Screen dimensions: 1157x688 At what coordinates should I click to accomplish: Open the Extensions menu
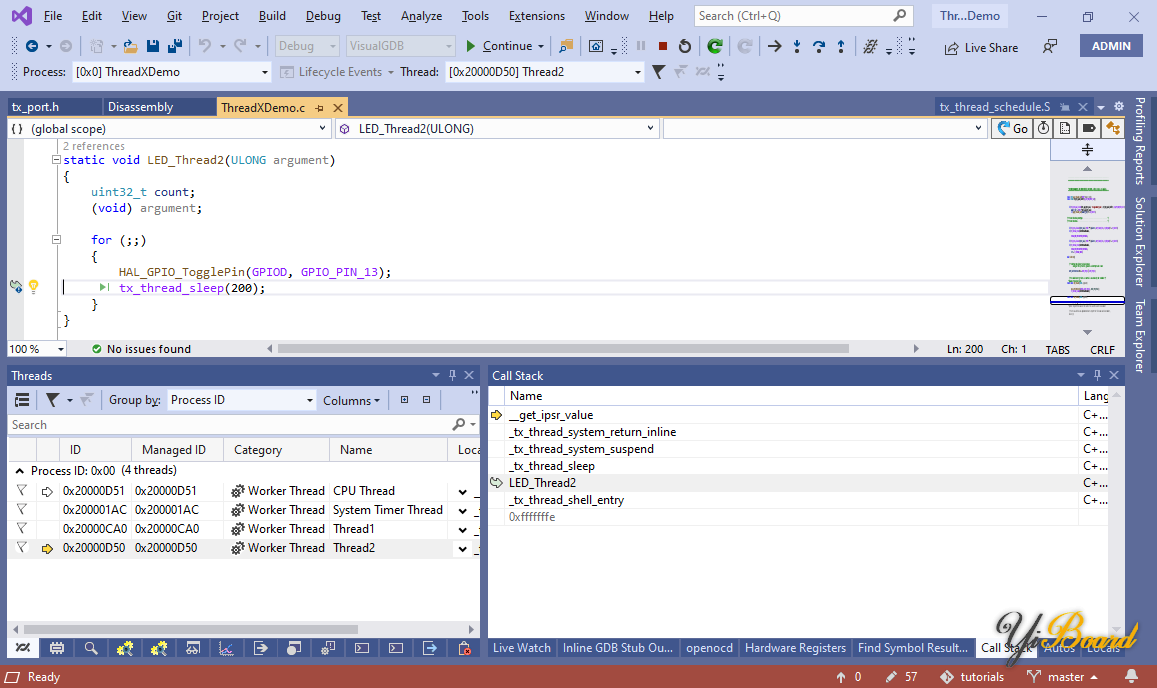click(x=536, y=16)
